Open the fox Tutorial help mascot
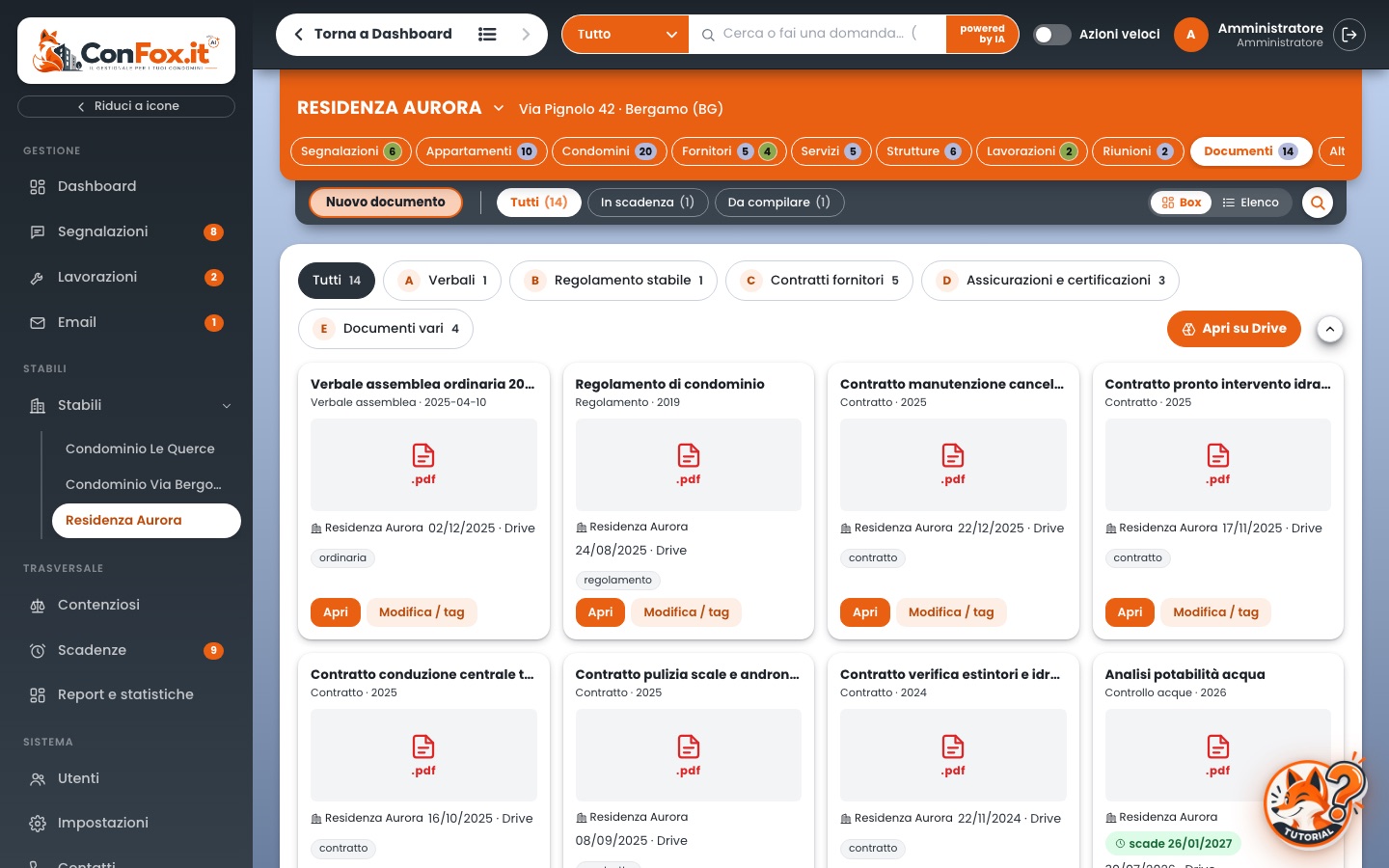Viewport: 1389px width, 868px height. [x=1316, y=801]
